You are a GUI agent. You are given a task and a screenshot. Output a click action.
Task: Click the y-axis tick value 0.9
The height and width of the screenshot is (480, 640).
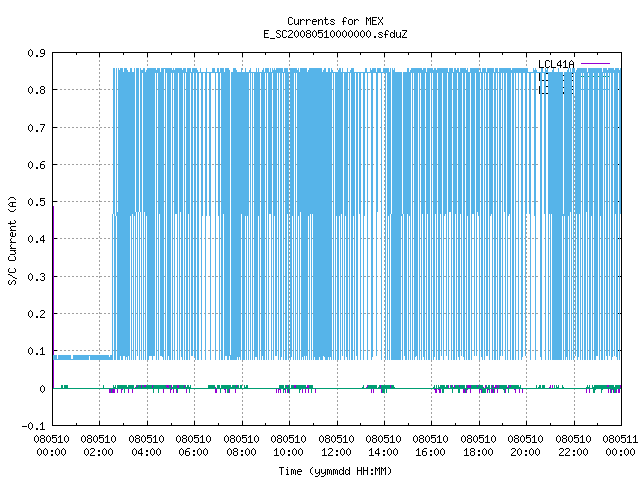pos(36,53)
